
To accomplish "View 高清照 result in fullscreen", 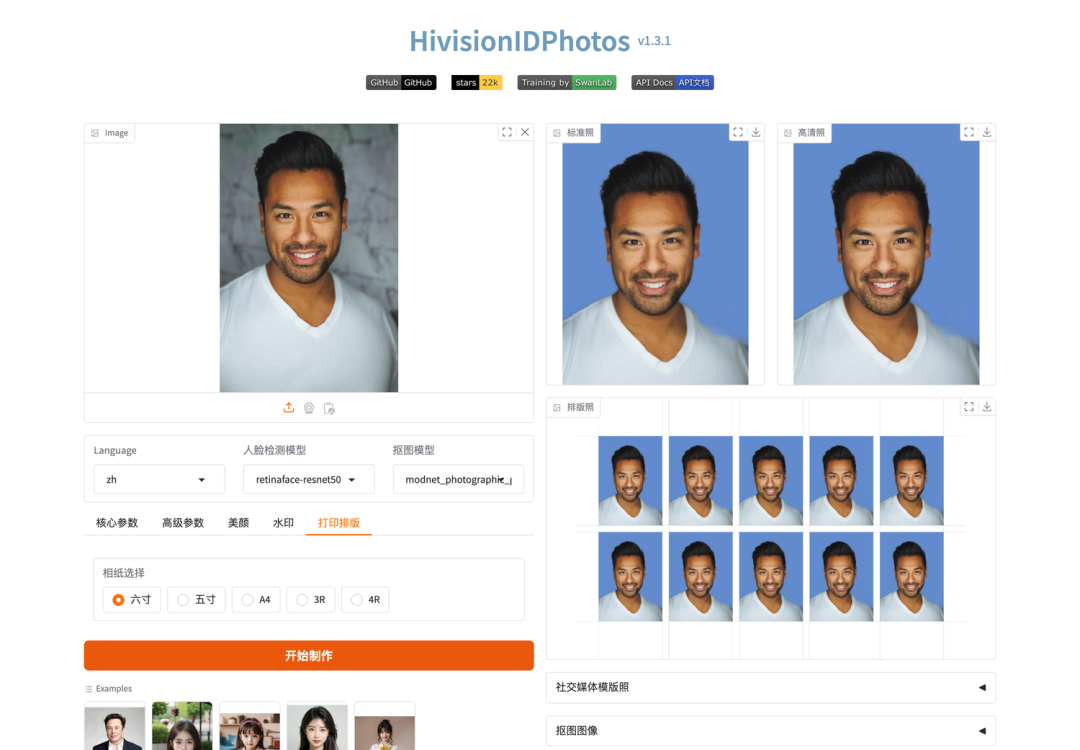I will click(x=968, y=132).
